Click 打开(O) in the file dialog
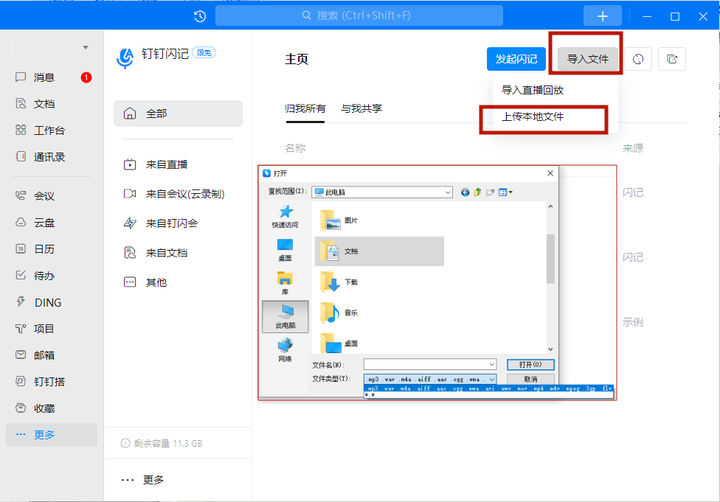Viewport: 720px width, 502px height. coord(531,365)
